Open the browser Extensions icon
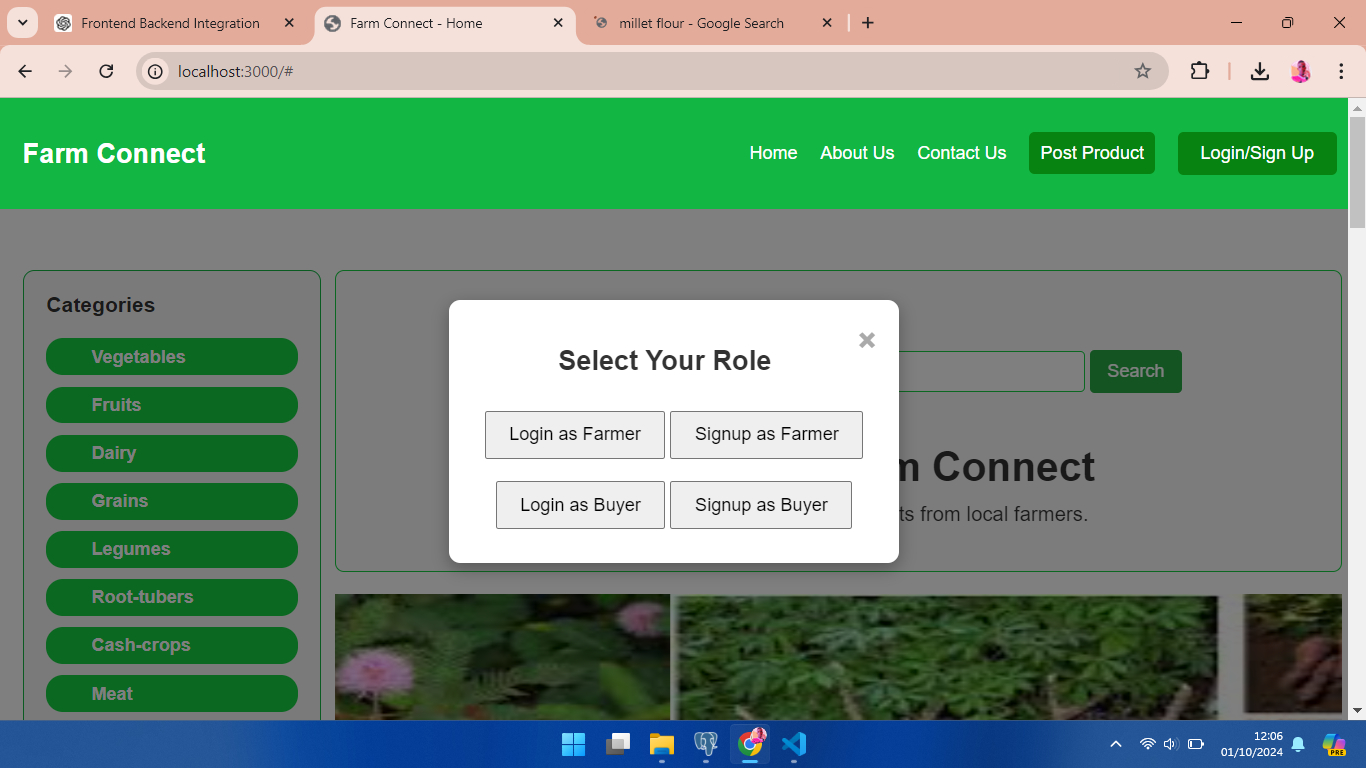The image size is (1366, 768). coord(1199,71)
